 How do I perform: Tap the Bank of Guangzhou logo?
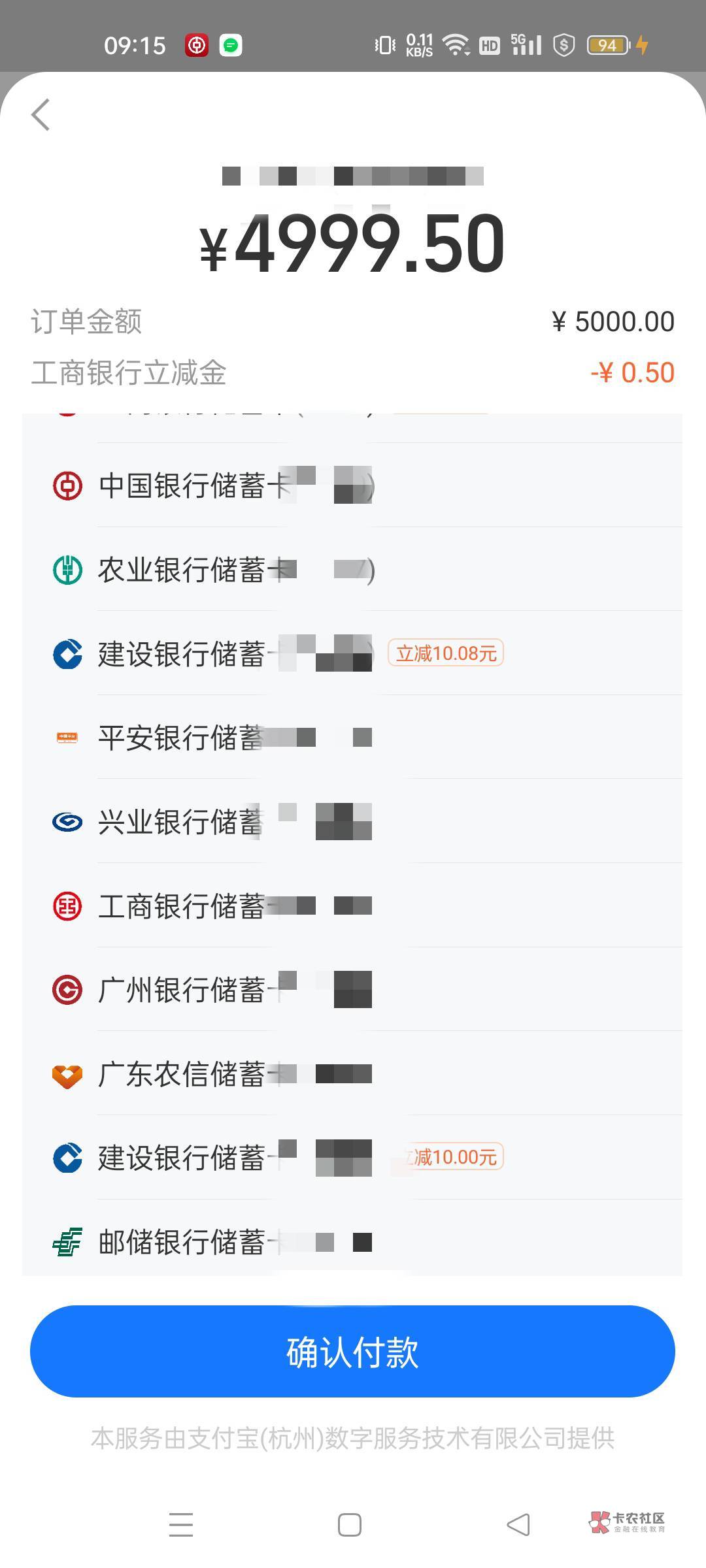click(67, 990)
